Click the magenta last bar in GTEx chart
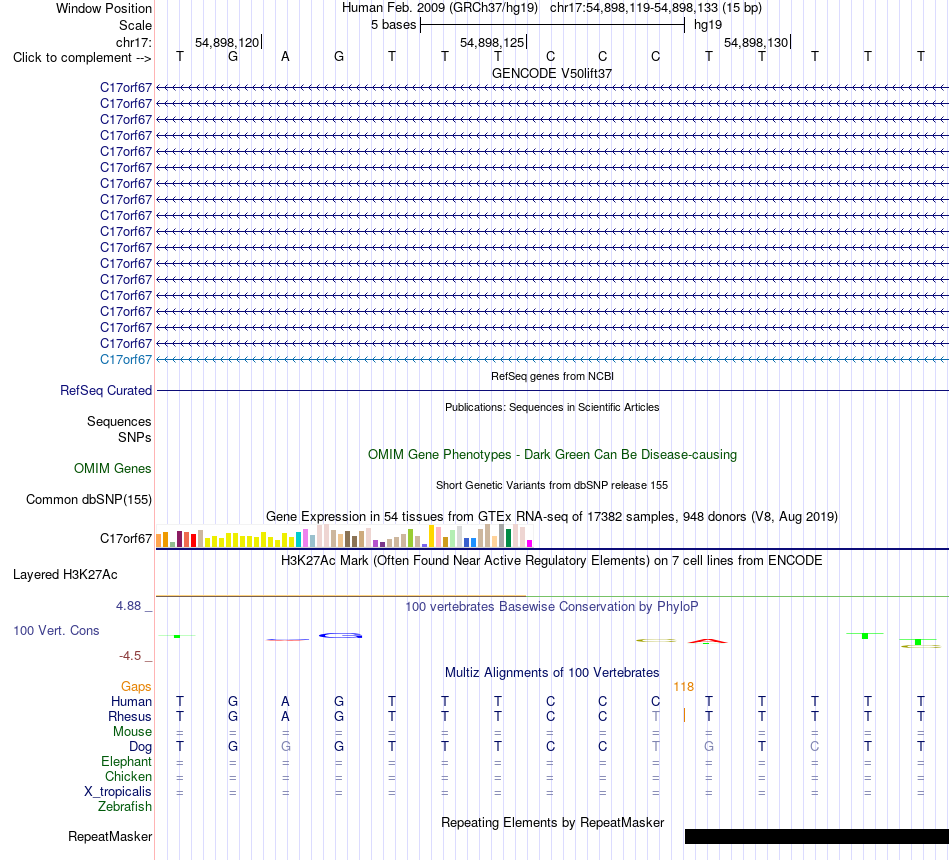The image size is (950, 860). click(530, 544)
